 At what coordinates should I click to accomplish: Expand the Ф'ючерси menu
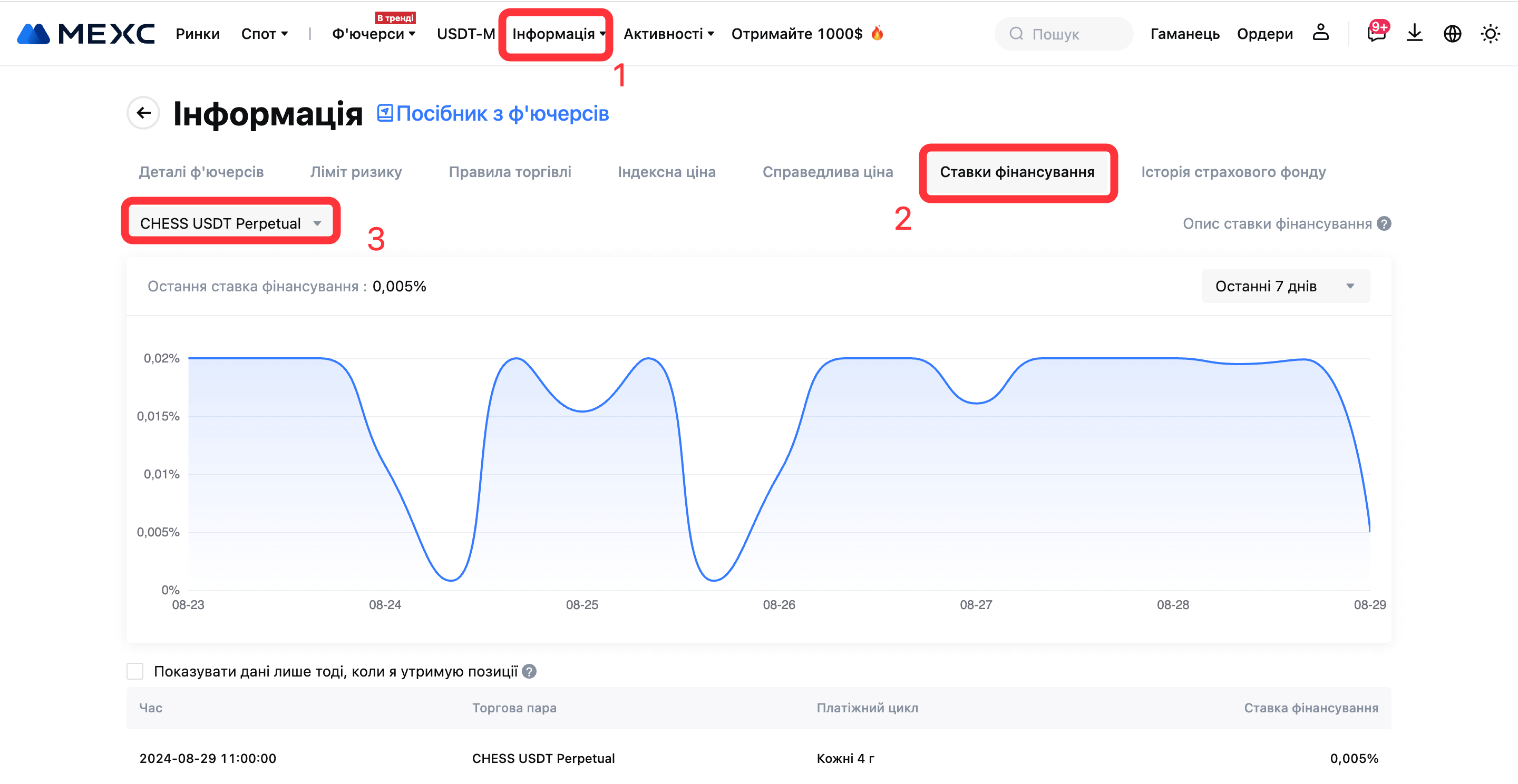374,34
